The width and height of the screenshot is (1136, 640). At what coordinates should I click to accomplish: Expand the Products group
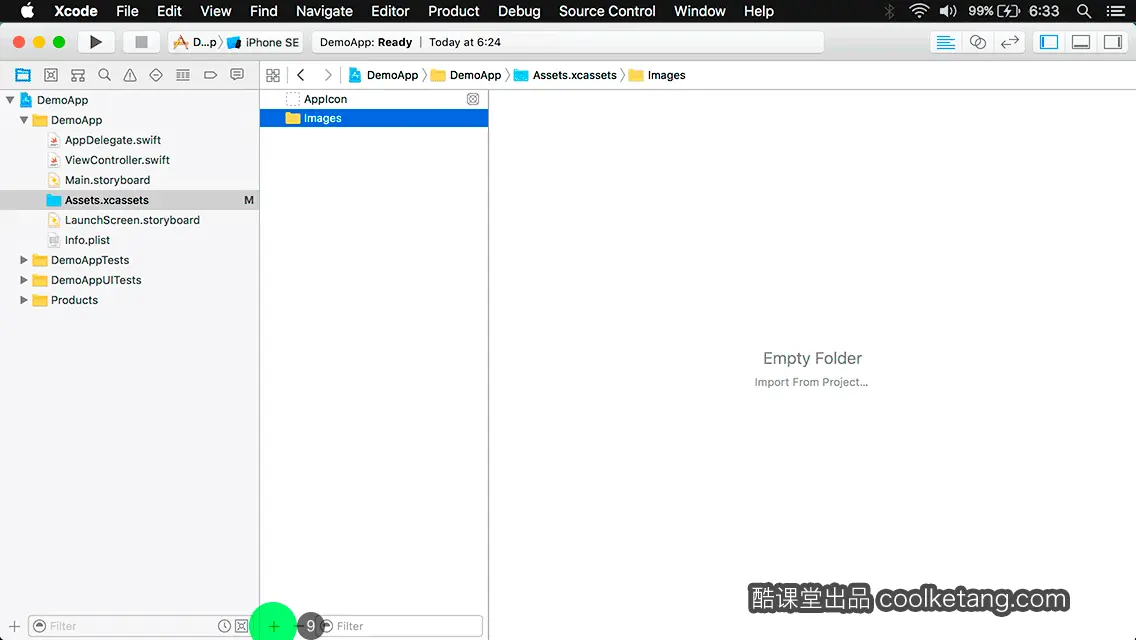24,299
